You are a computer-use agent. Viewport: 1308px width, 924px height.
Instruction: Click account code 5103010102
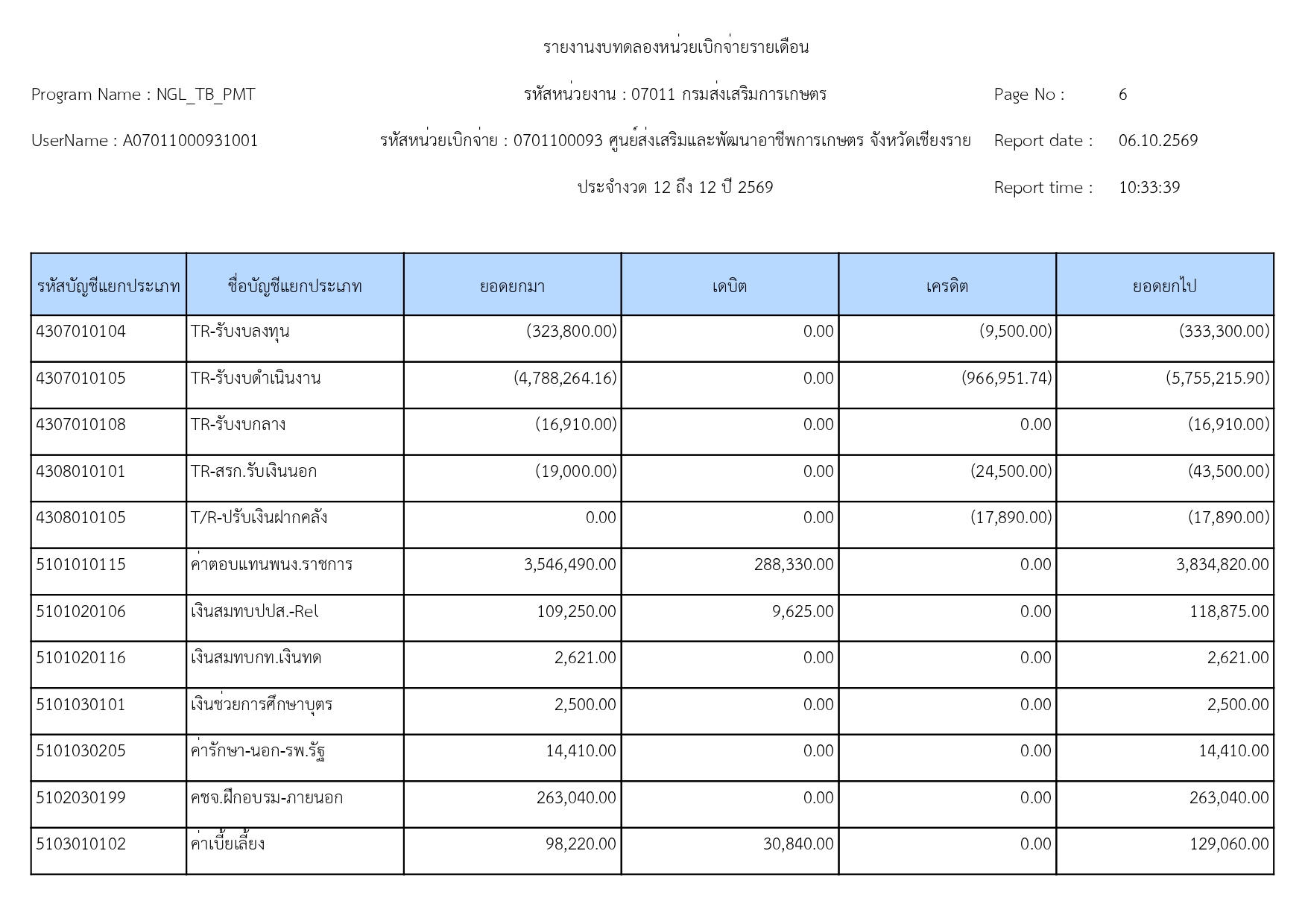click(80, 844)
